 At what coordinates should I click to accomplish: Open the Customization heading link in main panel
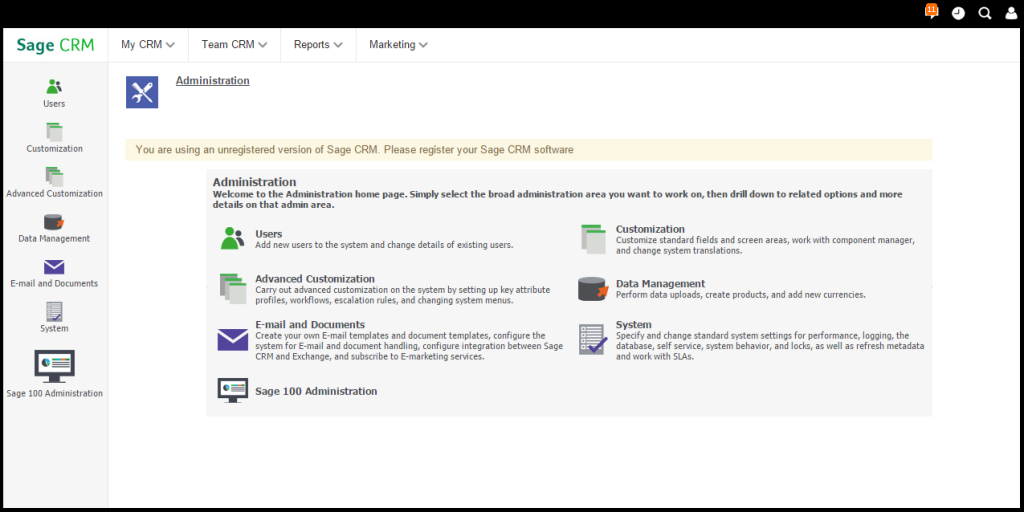point(650,229)
